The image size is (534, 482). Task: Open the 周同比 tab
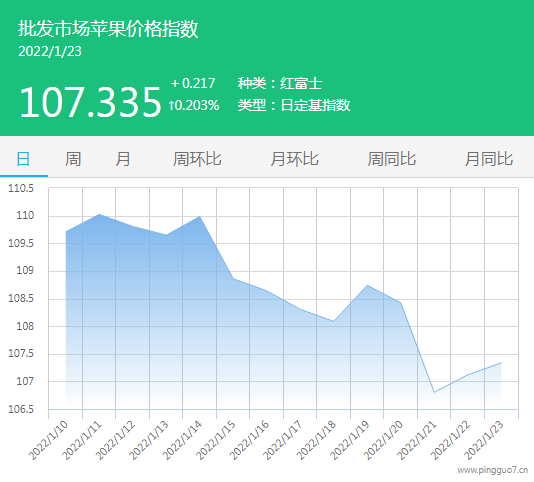coord(392,159)
